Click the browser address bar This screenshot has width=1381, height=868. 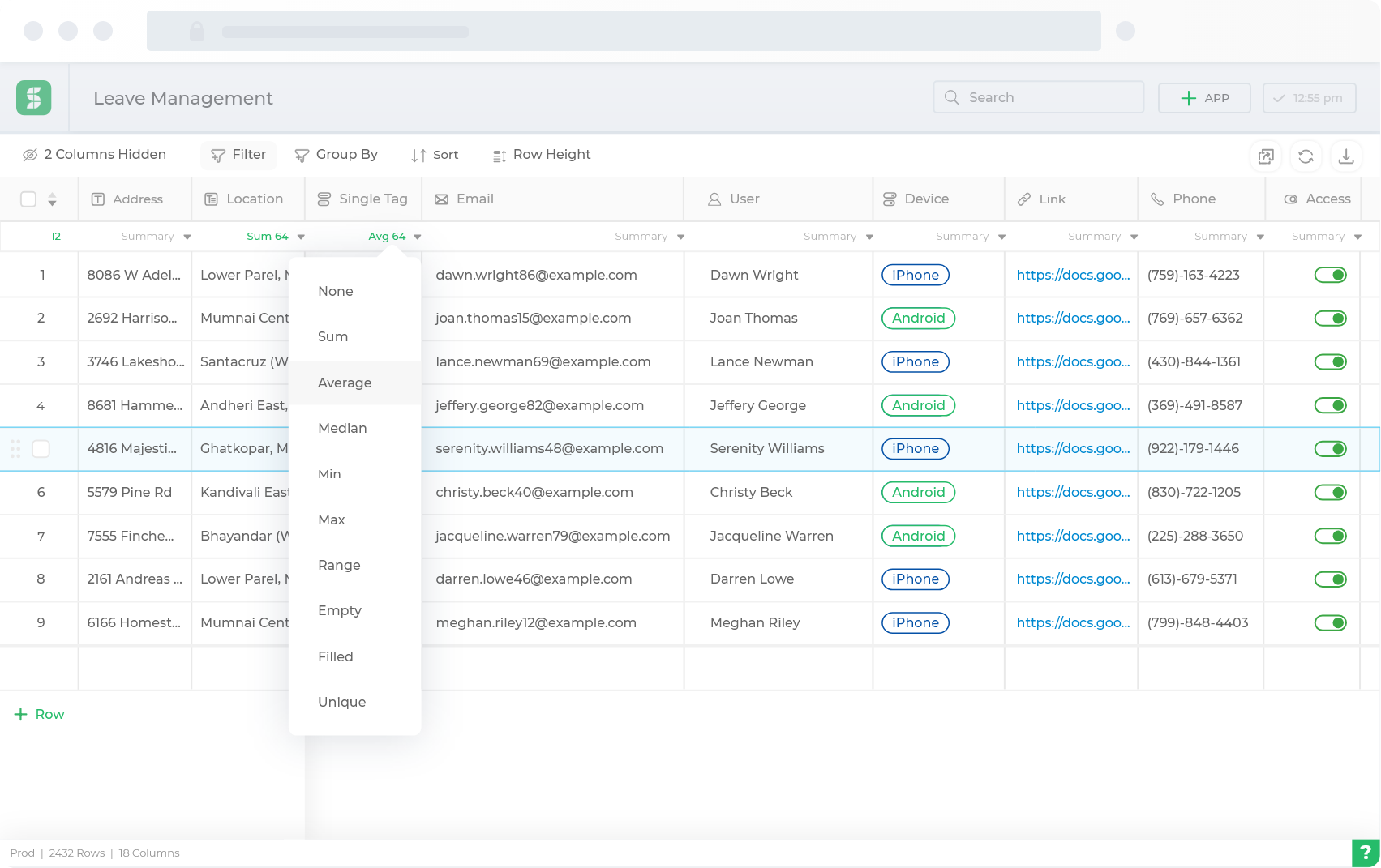(624, 32)
